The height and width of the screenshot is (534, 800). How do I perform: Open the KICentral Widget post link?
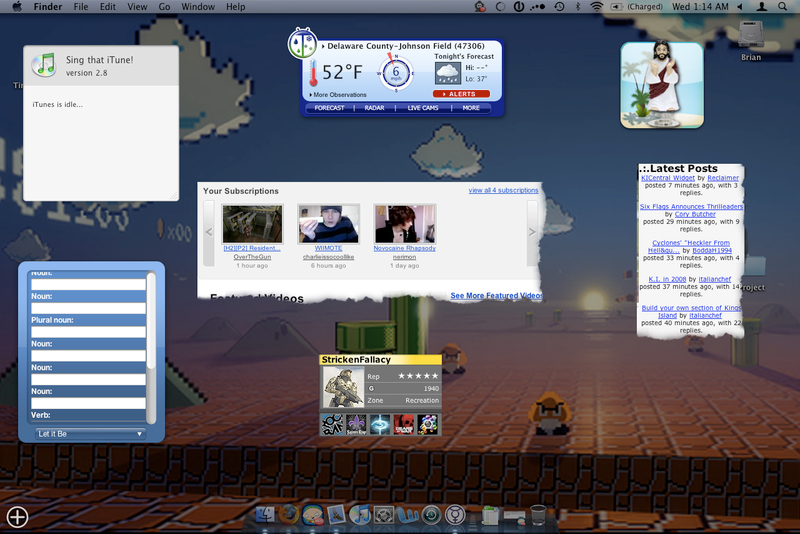click(x=668, y=178)
